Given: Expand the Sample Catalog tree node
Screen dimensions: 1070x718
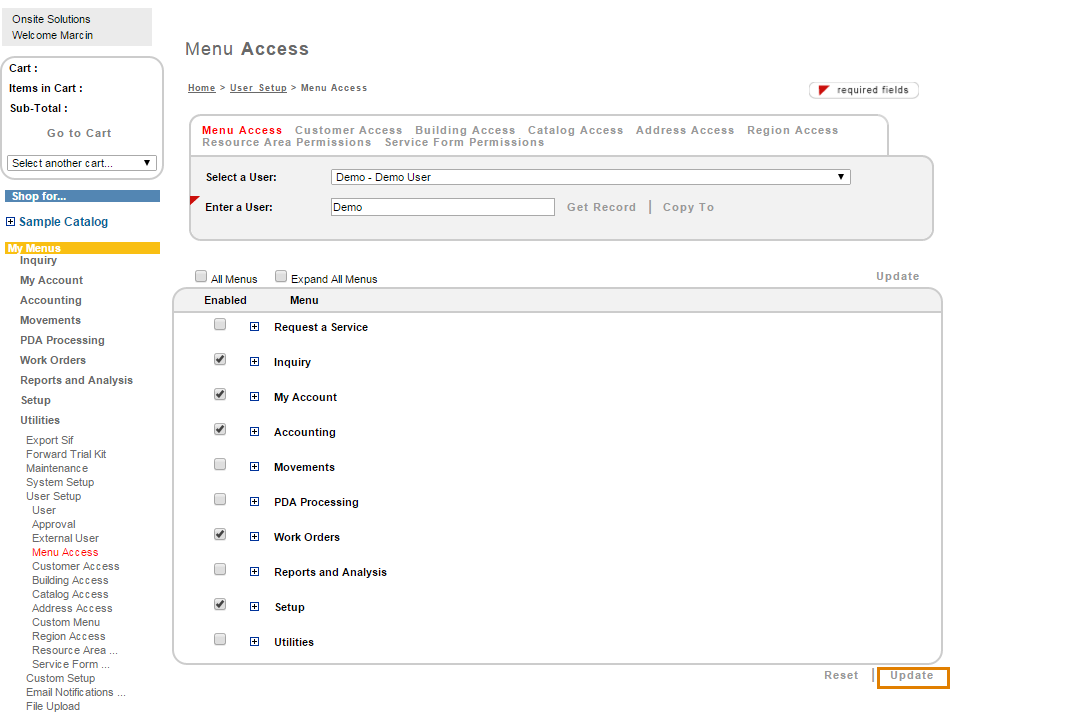Looking at the screenshot, I should (11, 222).
